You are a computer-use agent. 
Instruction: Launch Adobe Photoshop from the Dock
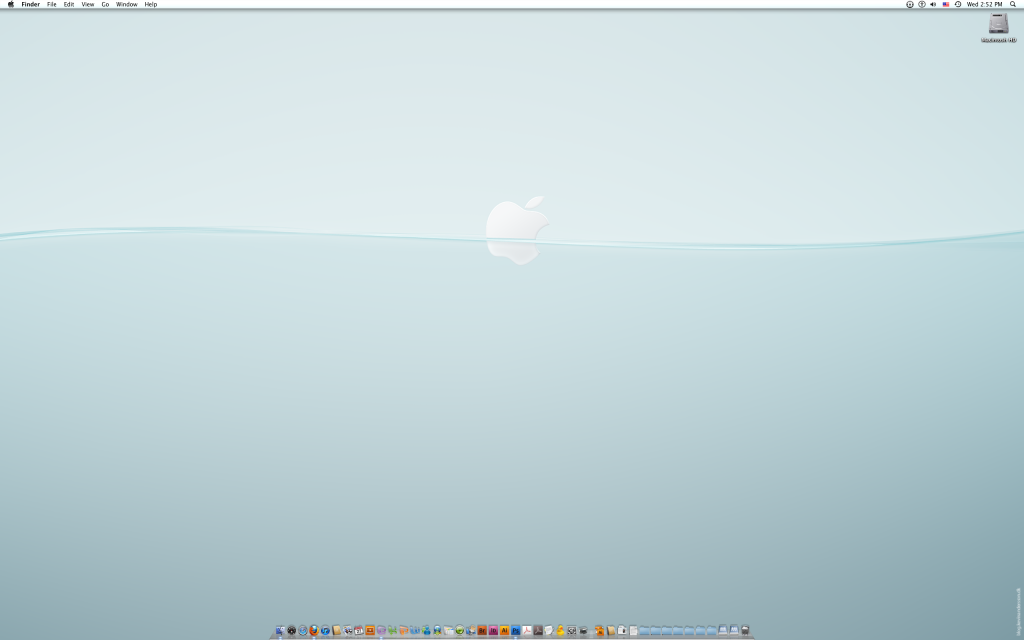pos(516,631)
